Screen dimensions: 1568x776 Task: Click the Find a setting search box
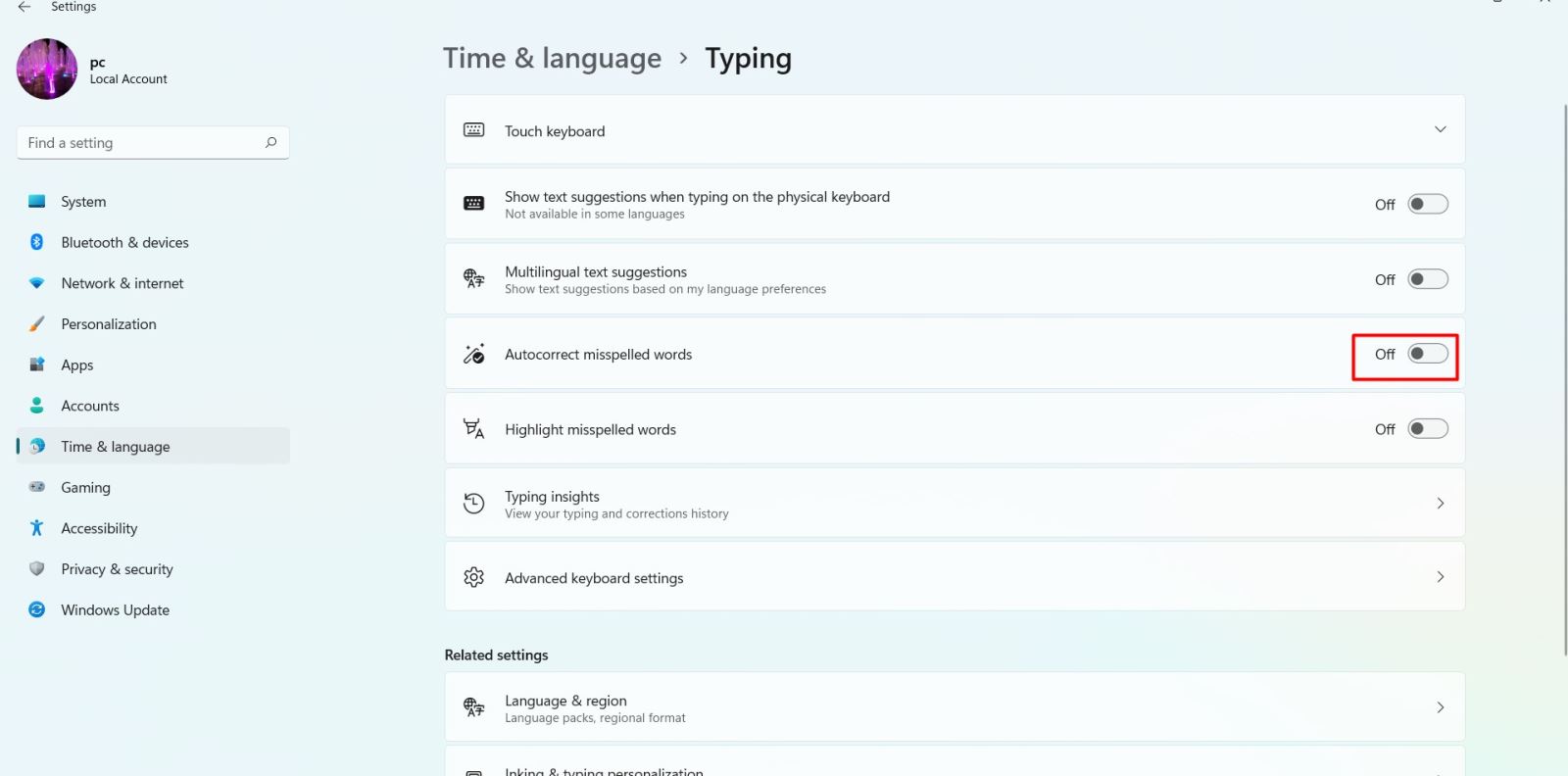tap(142, 143)
